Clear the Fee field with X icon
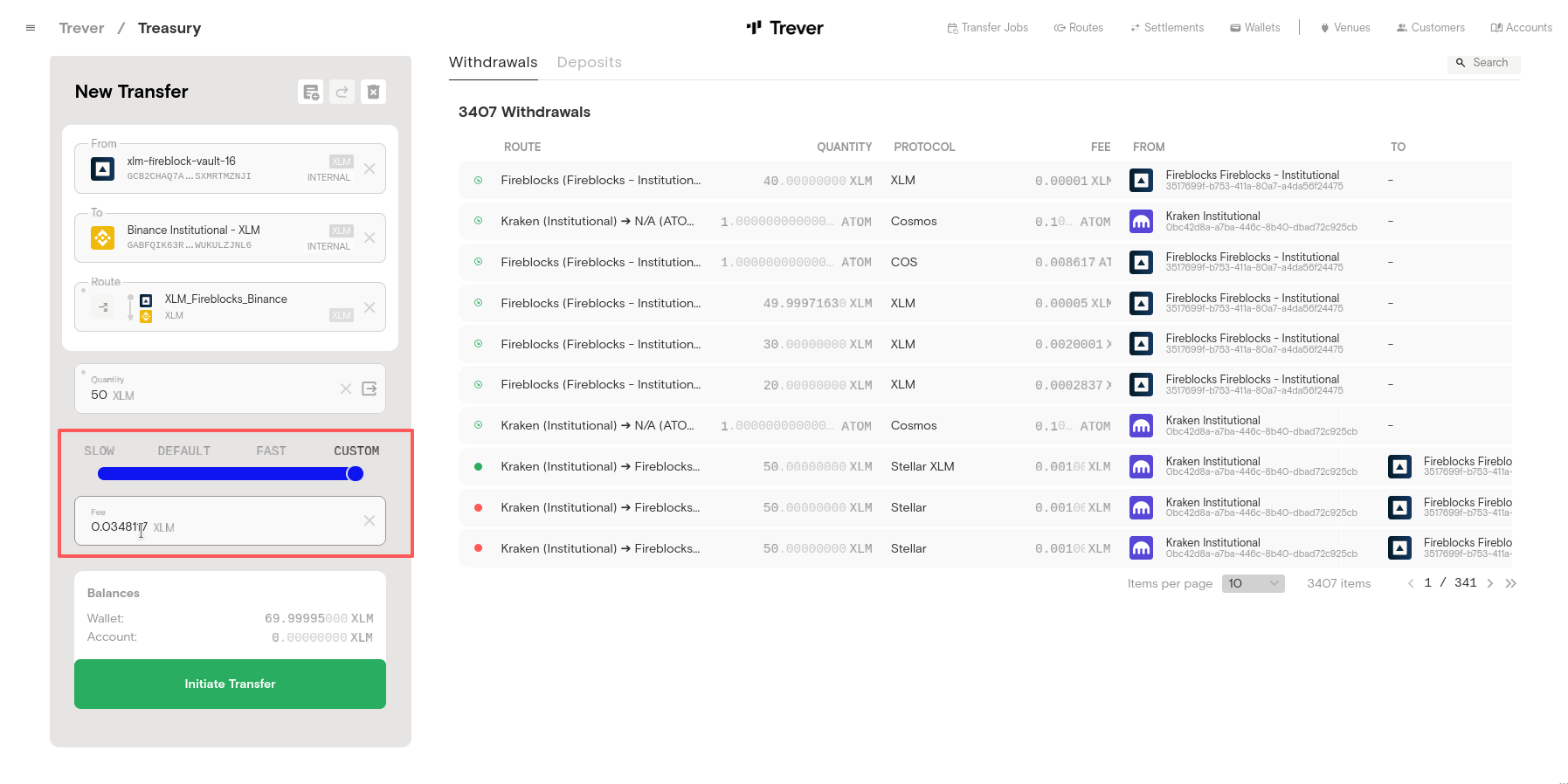Screen dimensions: 1568x784 pyautogui.click(x=370, y=520)
